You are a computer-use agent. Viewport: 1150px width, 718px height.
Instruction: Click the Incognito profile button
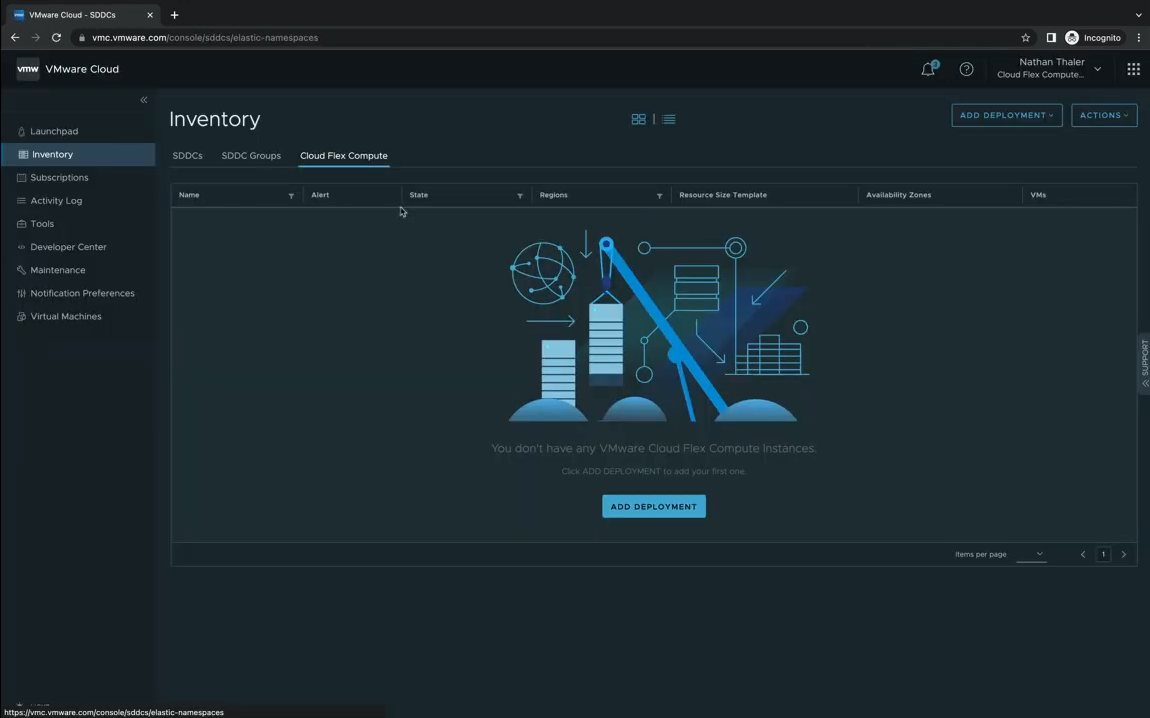(1093, 37)
